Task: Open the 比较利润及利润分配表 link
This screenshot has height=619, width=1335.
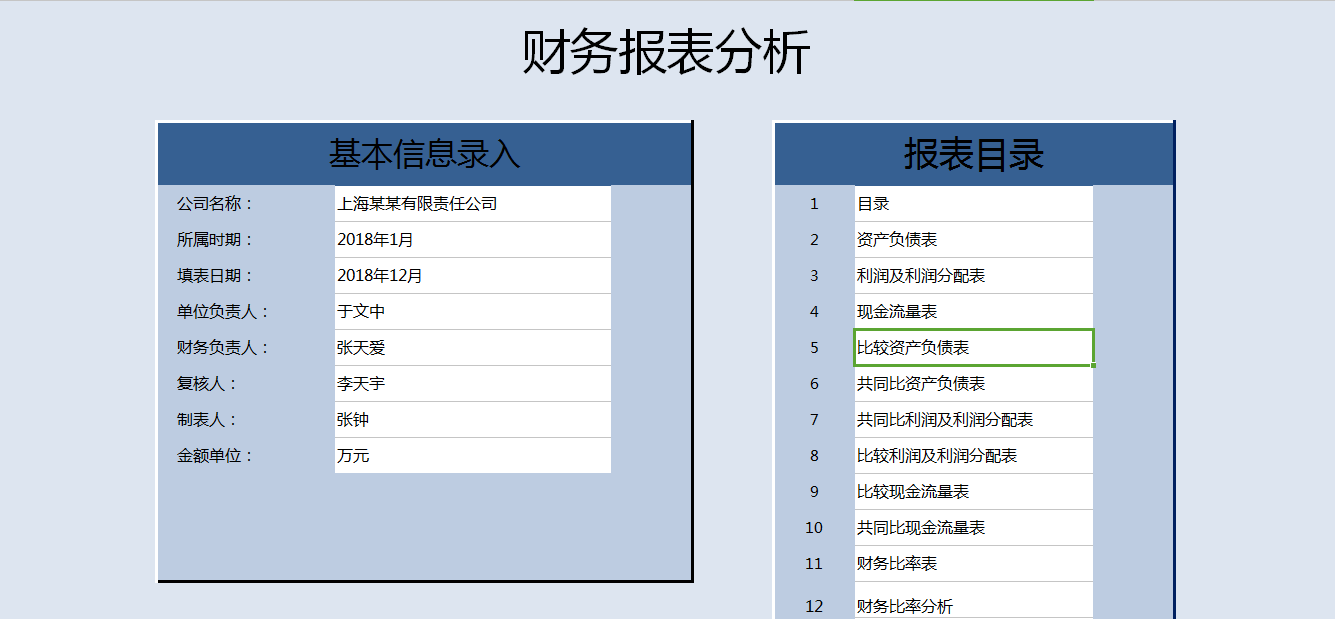Action: point(974,456)
